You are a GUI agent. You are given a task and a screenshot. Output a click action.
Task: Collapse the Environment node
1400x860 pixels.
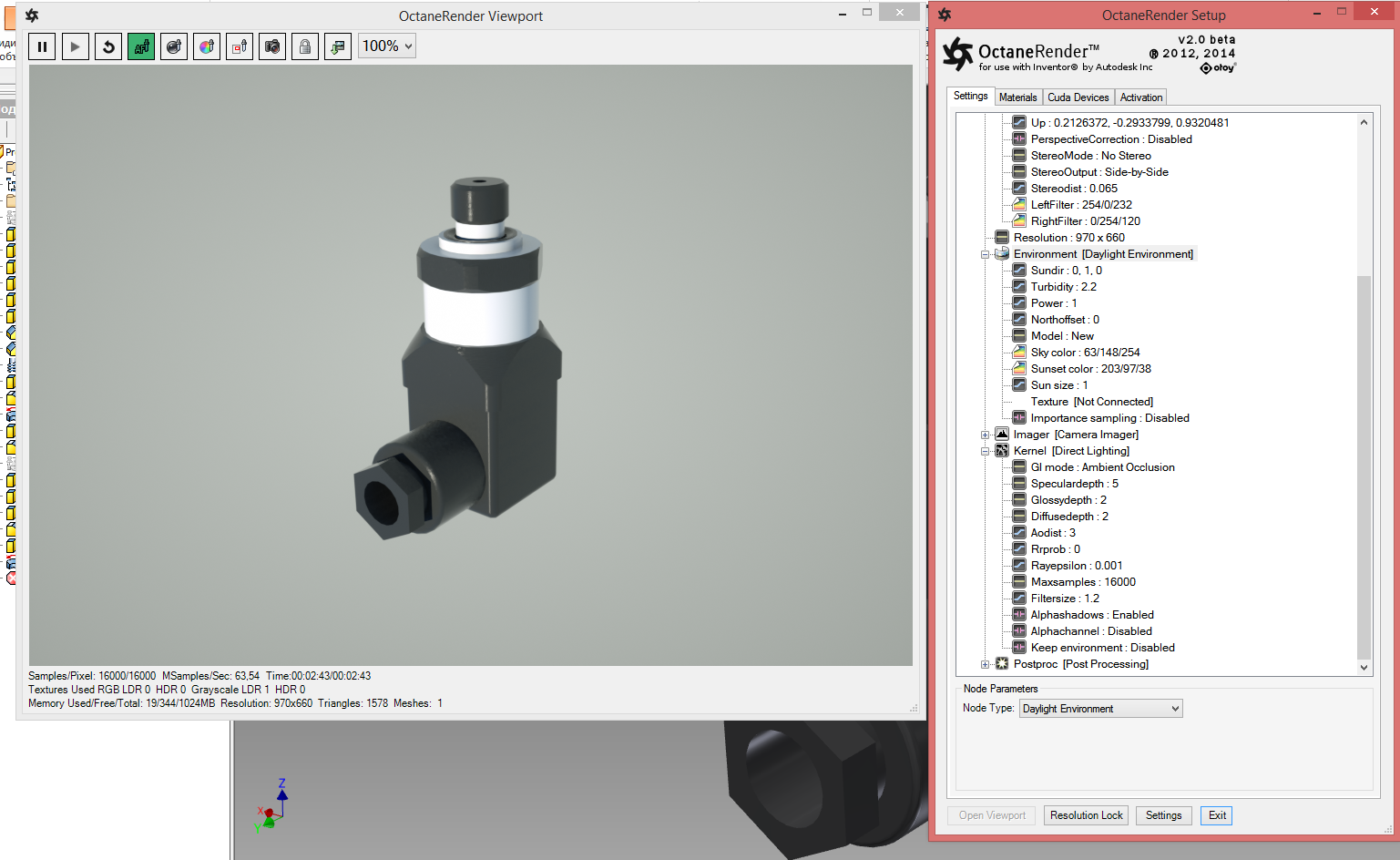click(985, 254)
